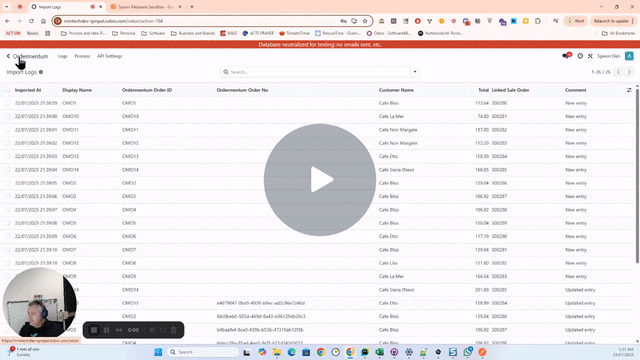Play the video with the center play button
Image resolution: width=640 pixels, height=360 pixels.
pos(320,180)
